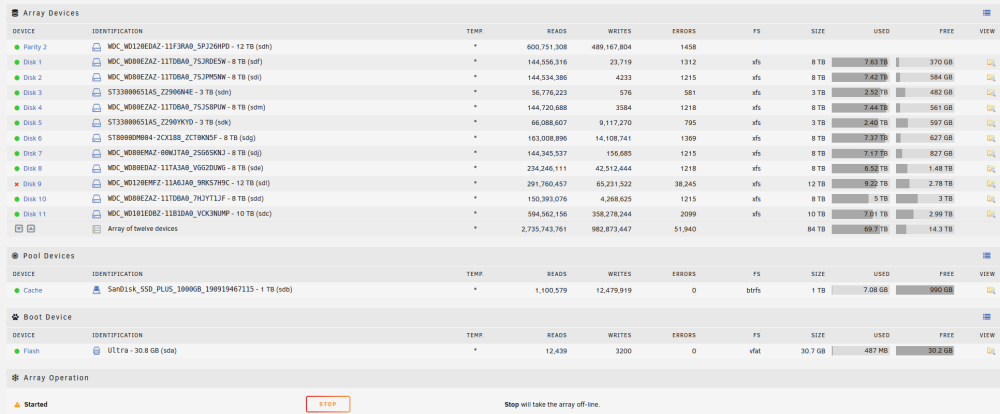Click drive icon for Disk 9 WD120EMFZ
Viewport: 1000px width, 414px height.
pyautogui.click(x=97, y=184)
